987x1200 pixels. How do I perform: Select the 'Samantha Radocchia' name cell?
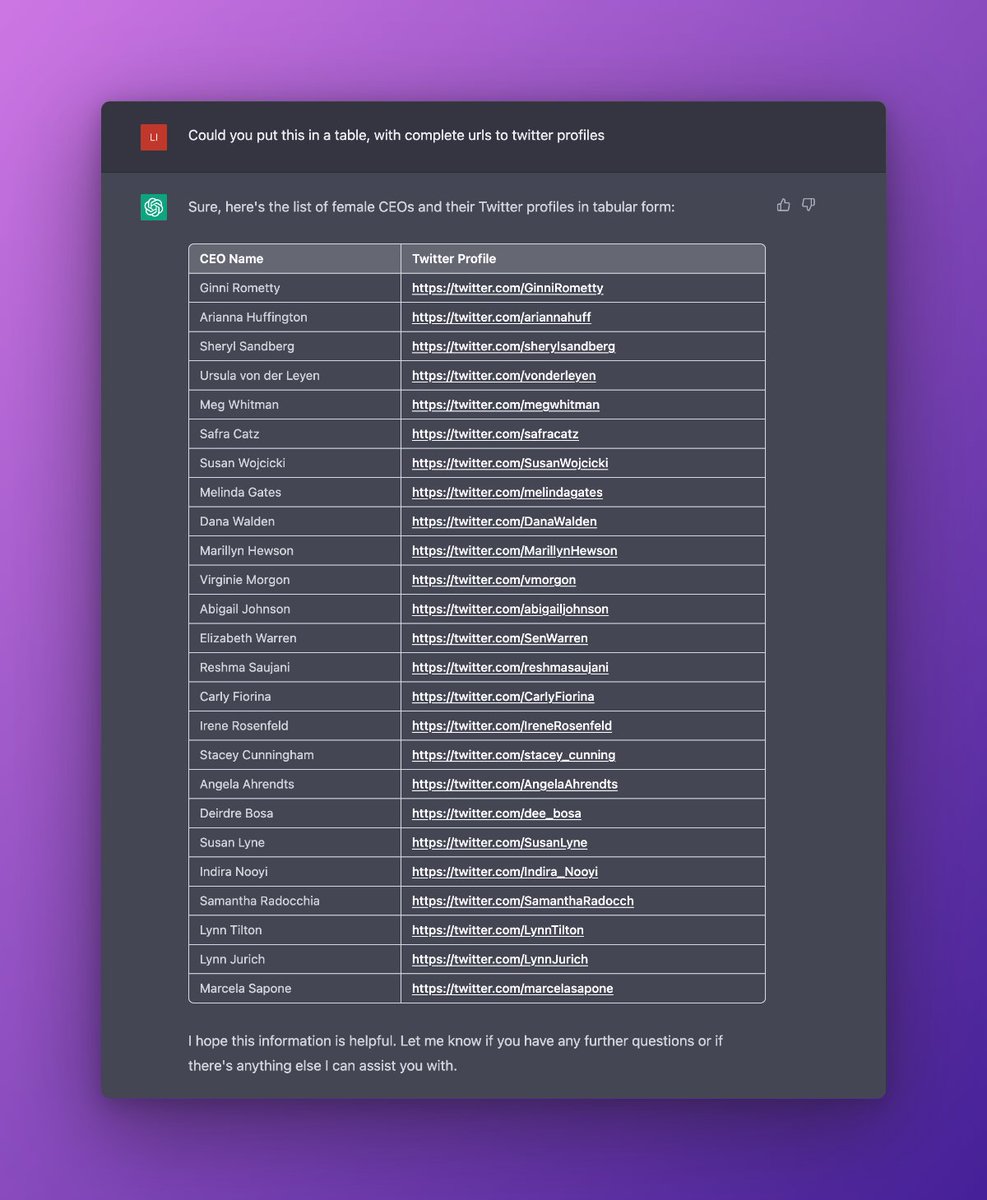pyautogui.click(x=295, y=900)
